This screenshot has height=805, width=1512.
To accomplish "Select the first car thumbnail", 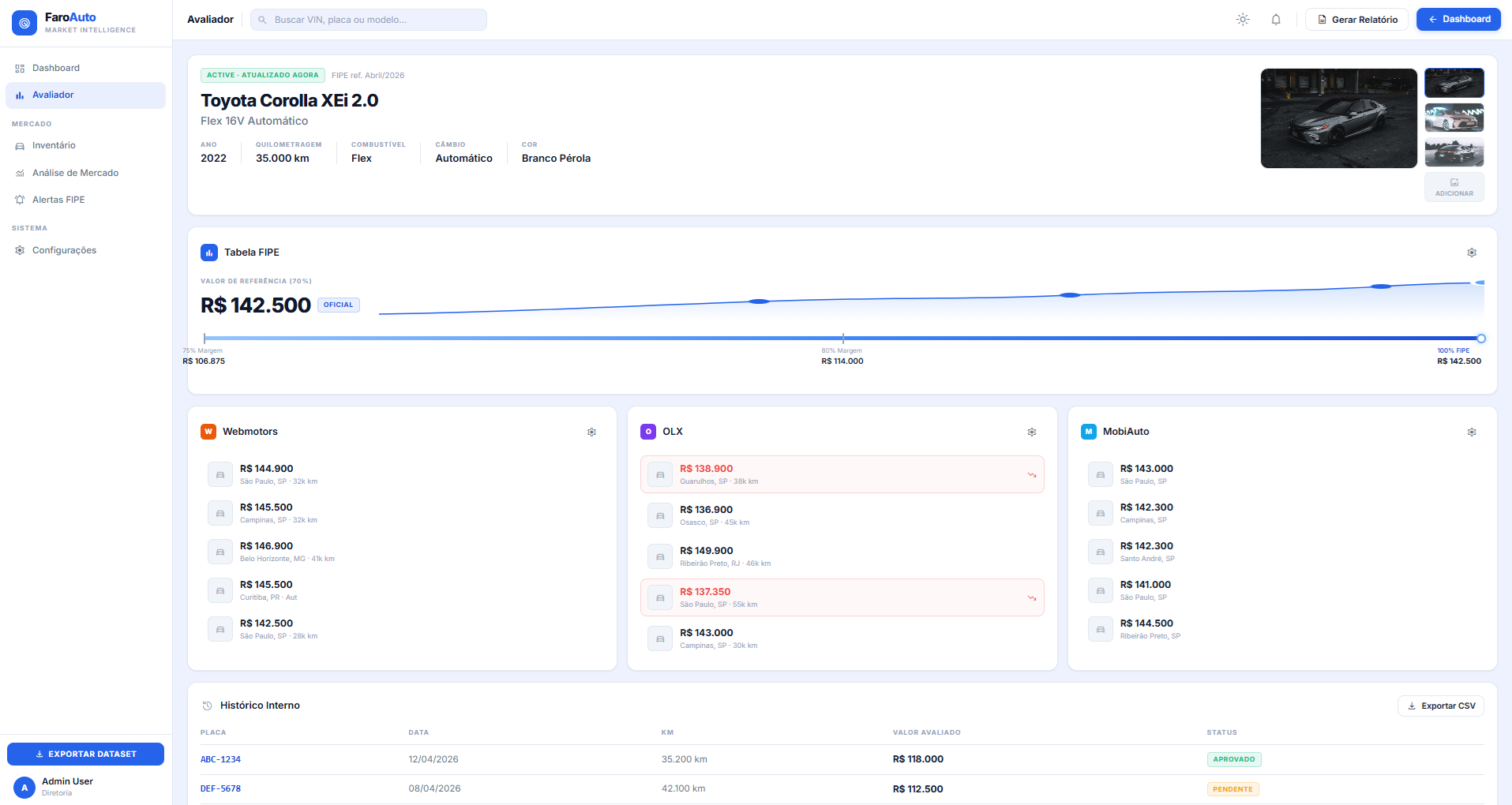I will point(1454,83).
